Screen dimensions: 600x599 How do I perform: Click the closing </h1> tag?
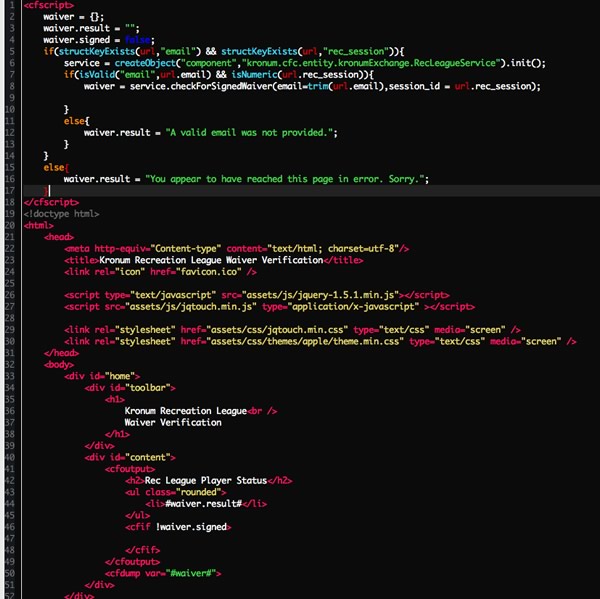117,434
